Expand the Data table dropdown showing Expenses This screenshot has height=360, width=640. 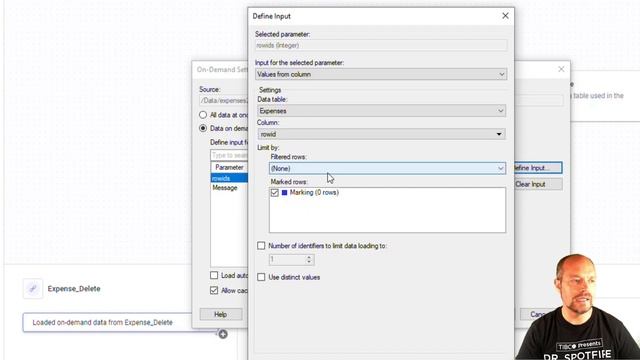[x=381, y=111]
